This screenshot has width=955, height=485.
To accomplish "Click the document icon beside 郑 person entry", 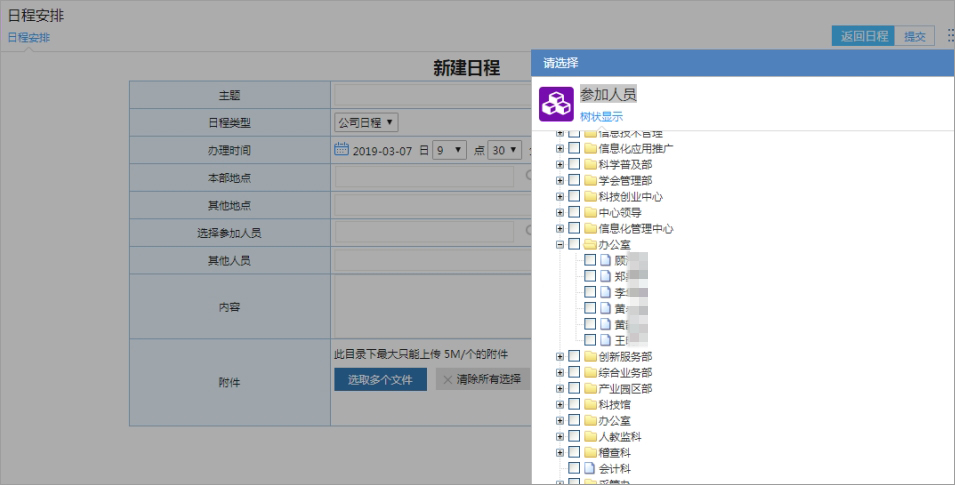I will coord(605,276).
